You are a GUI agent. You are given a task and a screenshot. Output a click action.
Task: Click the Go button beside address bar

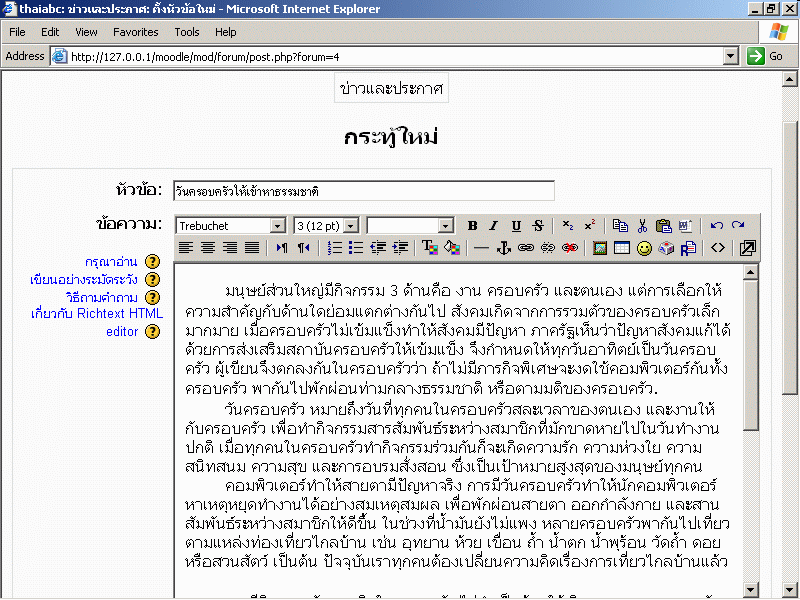[766, 56]
